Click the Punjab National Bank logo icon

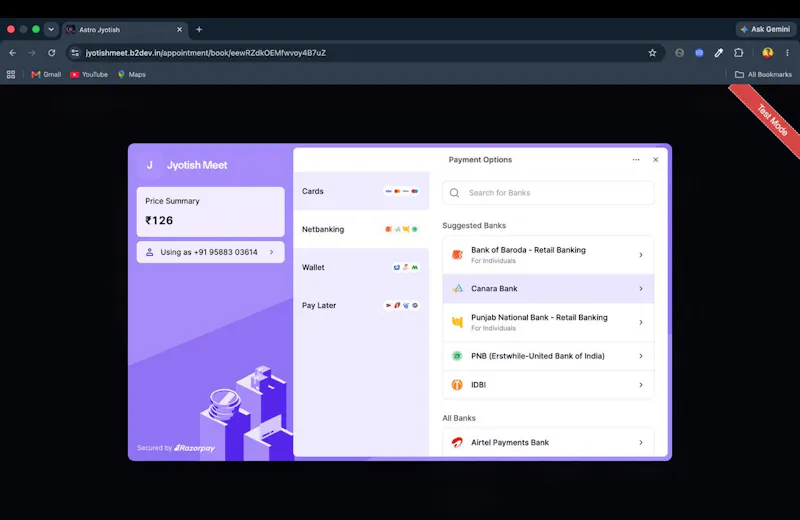point(457,322)
